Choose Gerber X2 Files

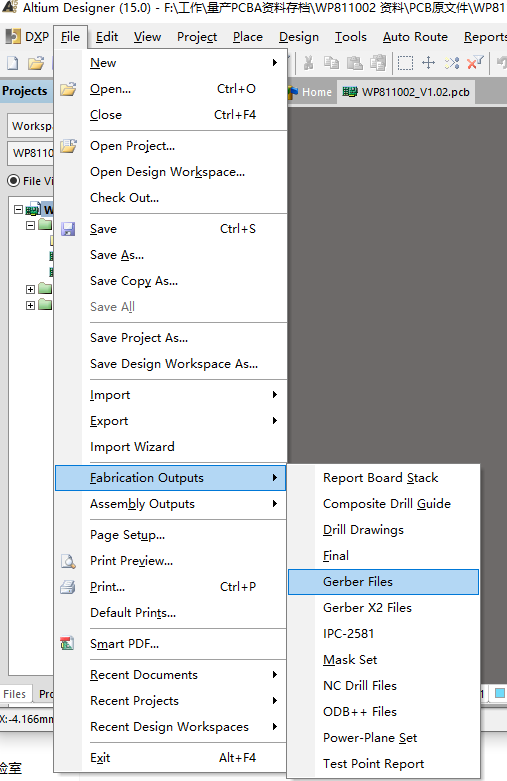click(x=383, y=608)
